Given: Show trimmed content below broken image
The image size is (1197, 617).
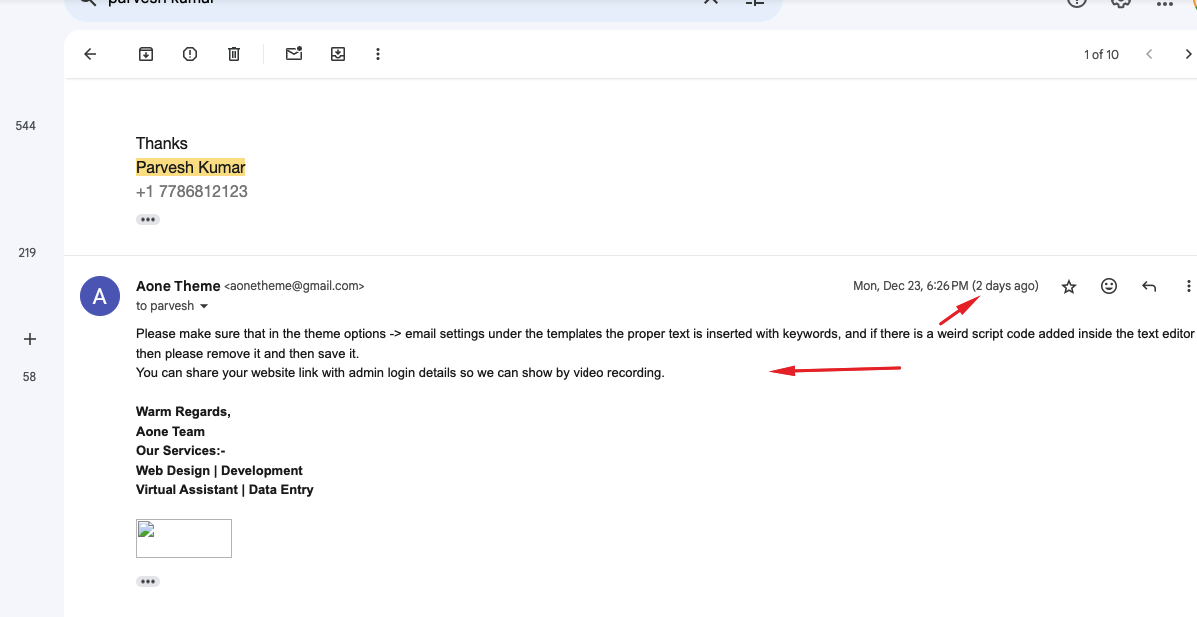Looking at the screenshot, I should tap(148, 582).
